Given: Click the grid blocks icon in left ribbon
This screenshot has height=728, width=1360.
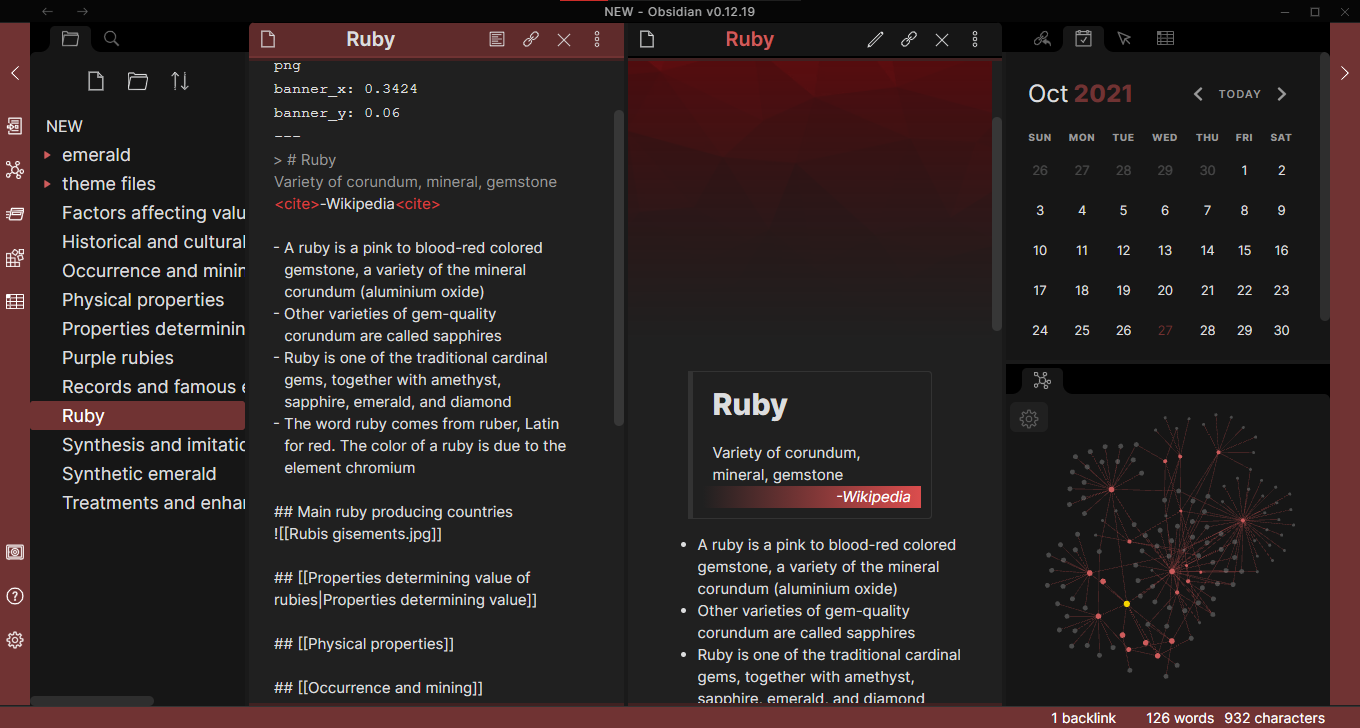Looking at the screenshot, I should (15, 258).
